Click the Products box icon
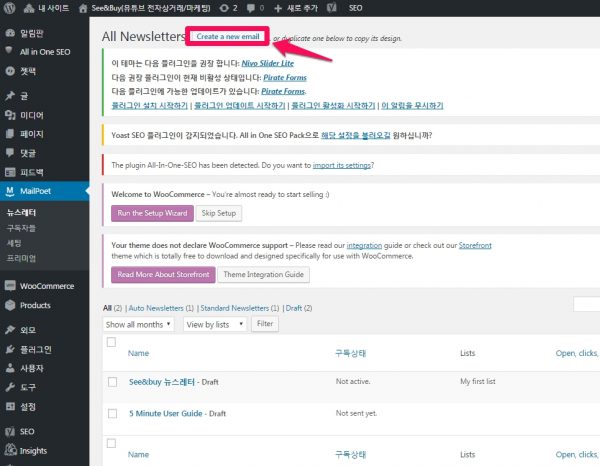Viewport: 600px width, 466px height. [10, 305]
